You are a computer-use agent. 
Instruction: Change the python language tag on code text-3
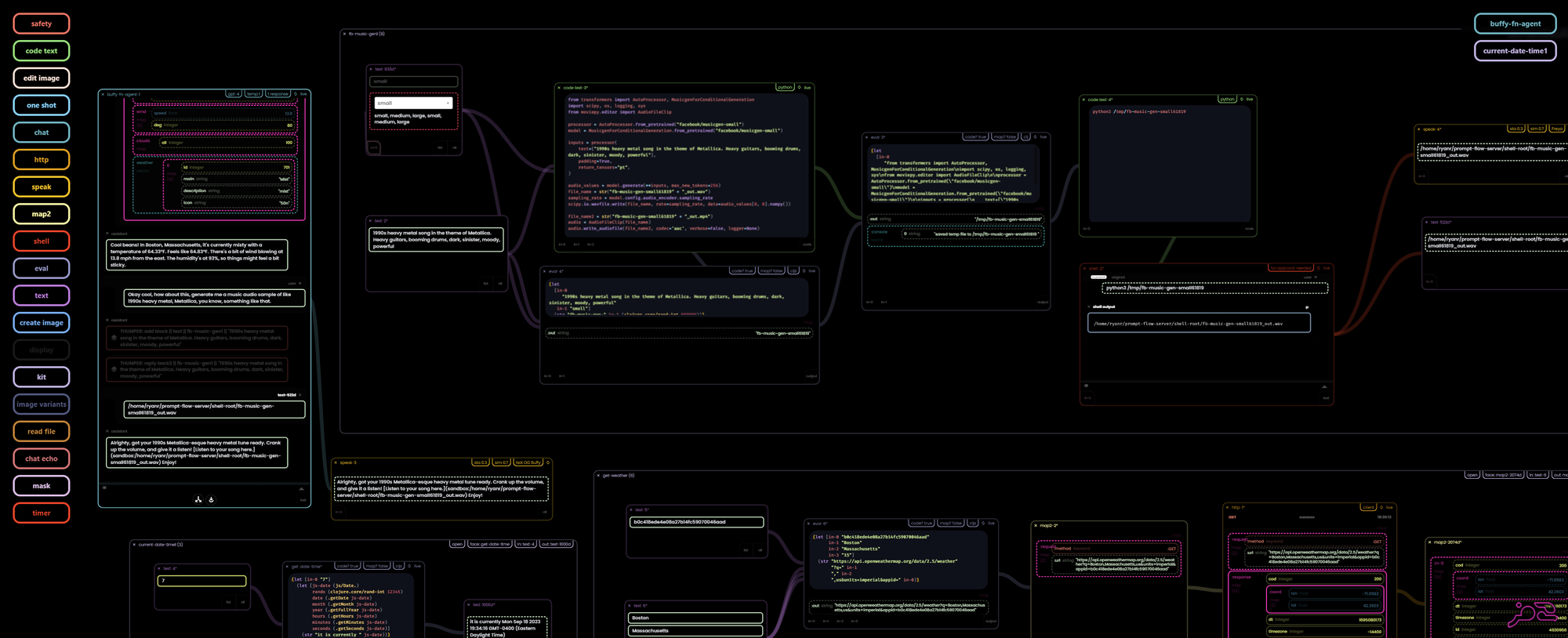tap(785, 87)
